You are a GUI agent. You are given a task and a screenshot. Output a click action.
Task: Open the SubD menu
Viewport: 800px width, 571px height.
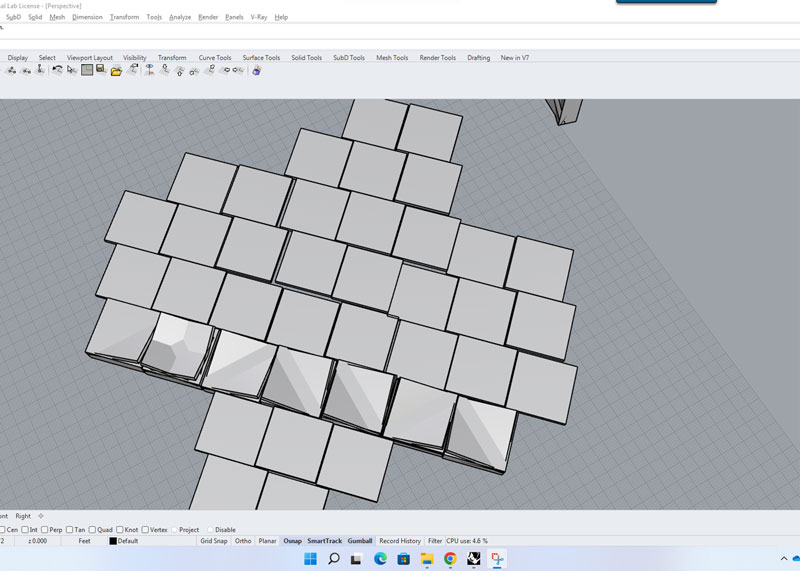[13, 17]
